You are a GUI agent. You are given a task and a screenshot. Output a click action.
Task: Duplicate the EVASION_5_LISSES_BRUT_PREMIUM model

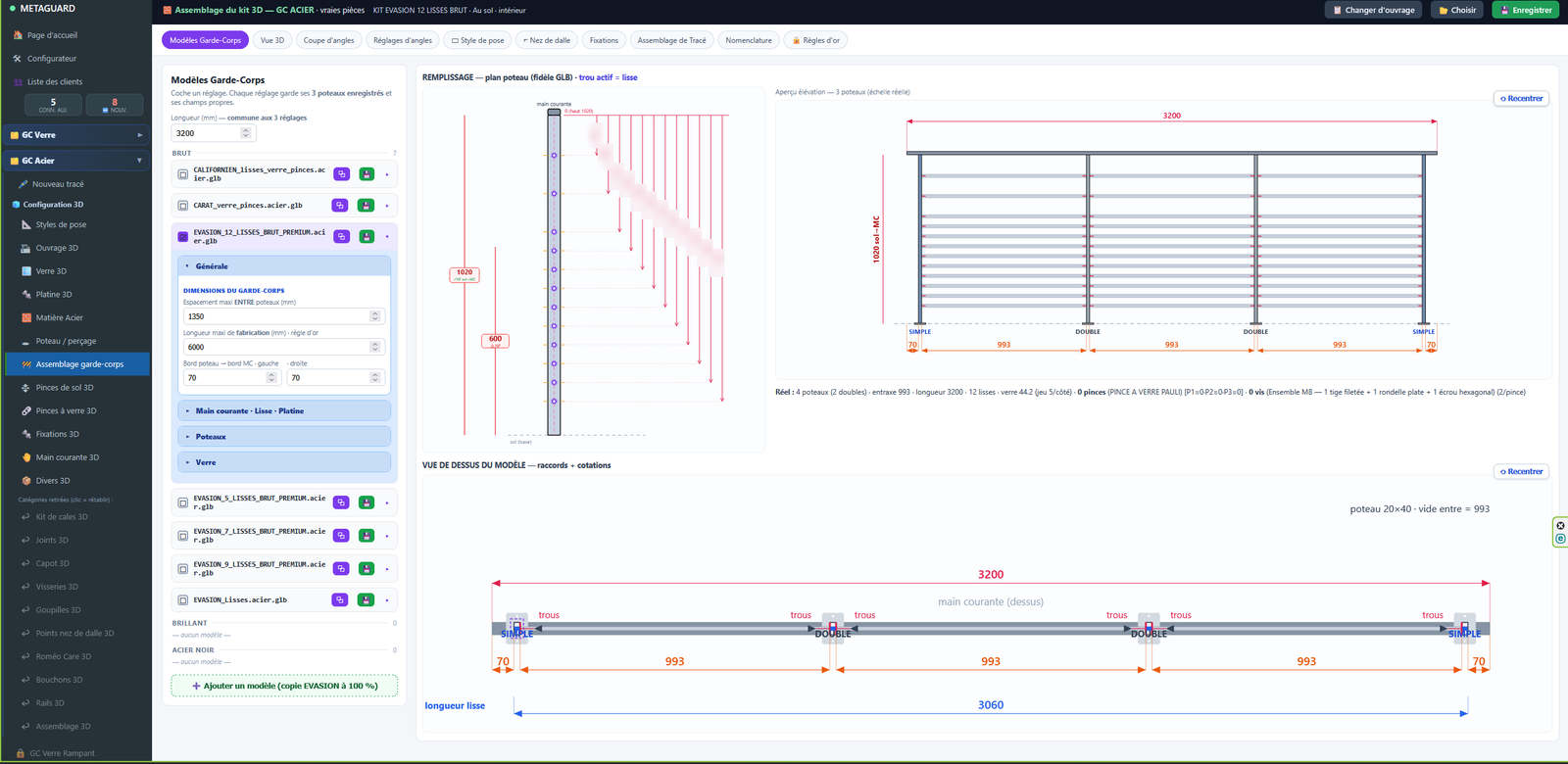tap(340, 502)
